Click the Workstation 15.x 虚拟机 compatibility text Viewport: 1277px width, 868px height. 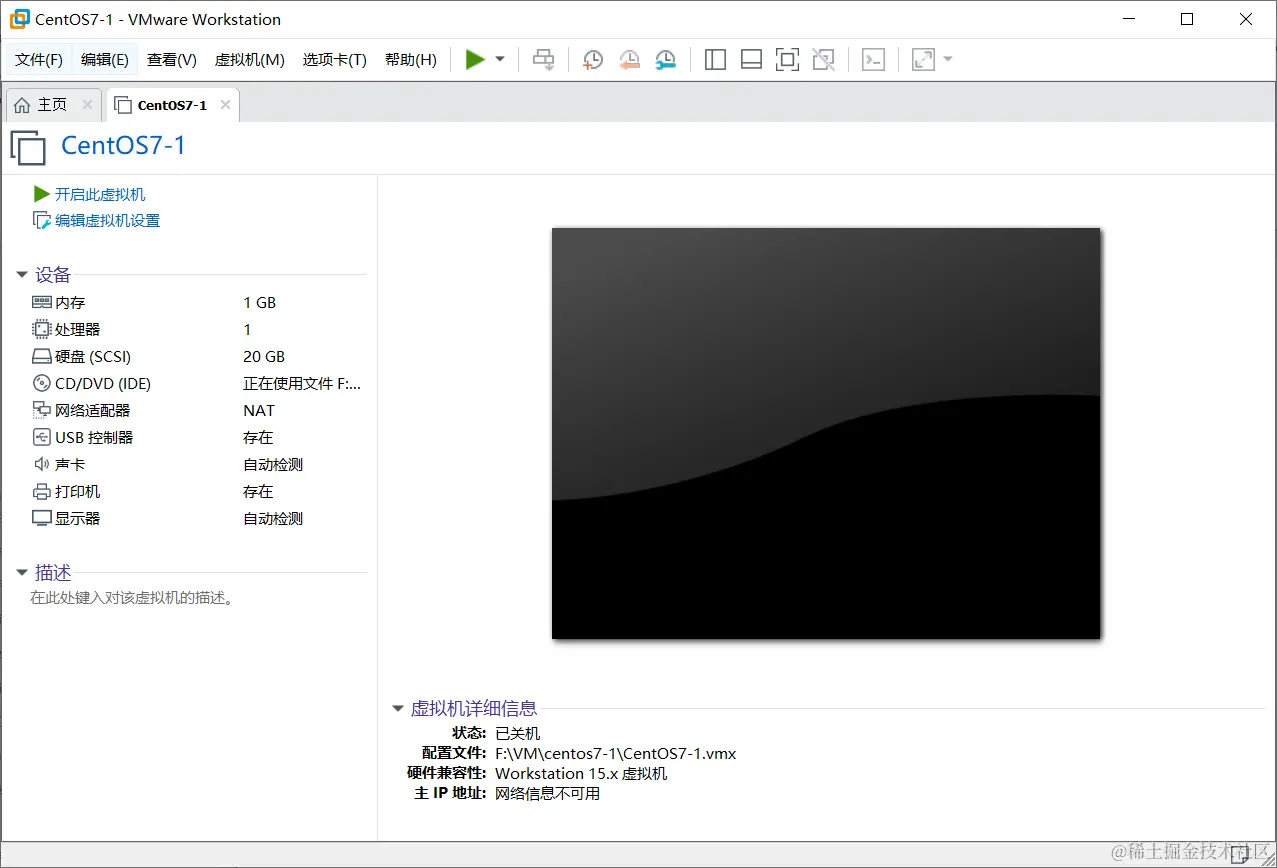point(581,773)
